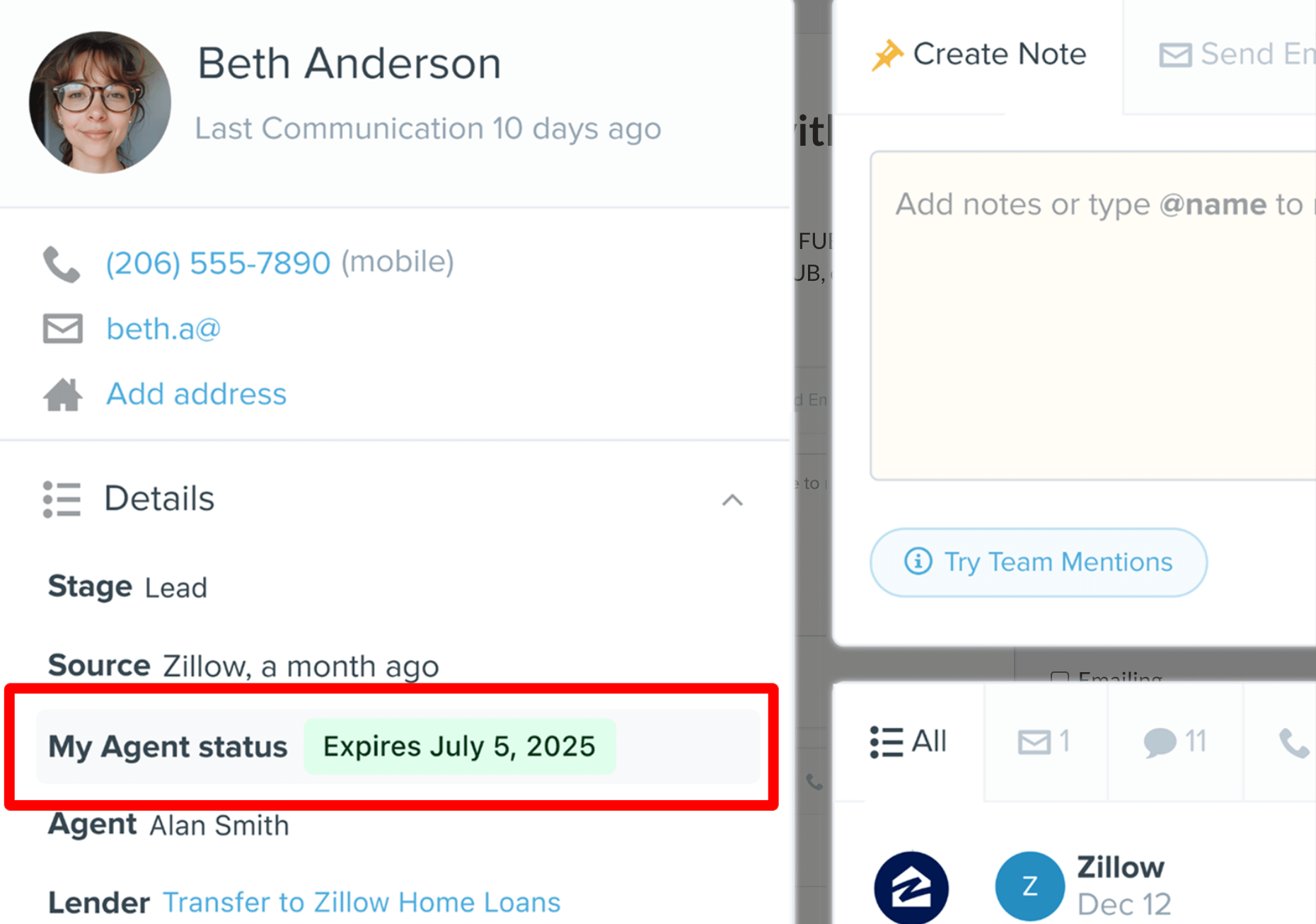Click the envelope icon beside email address
This screenshot has width=1316, height=924.
[x=63, y=329]
